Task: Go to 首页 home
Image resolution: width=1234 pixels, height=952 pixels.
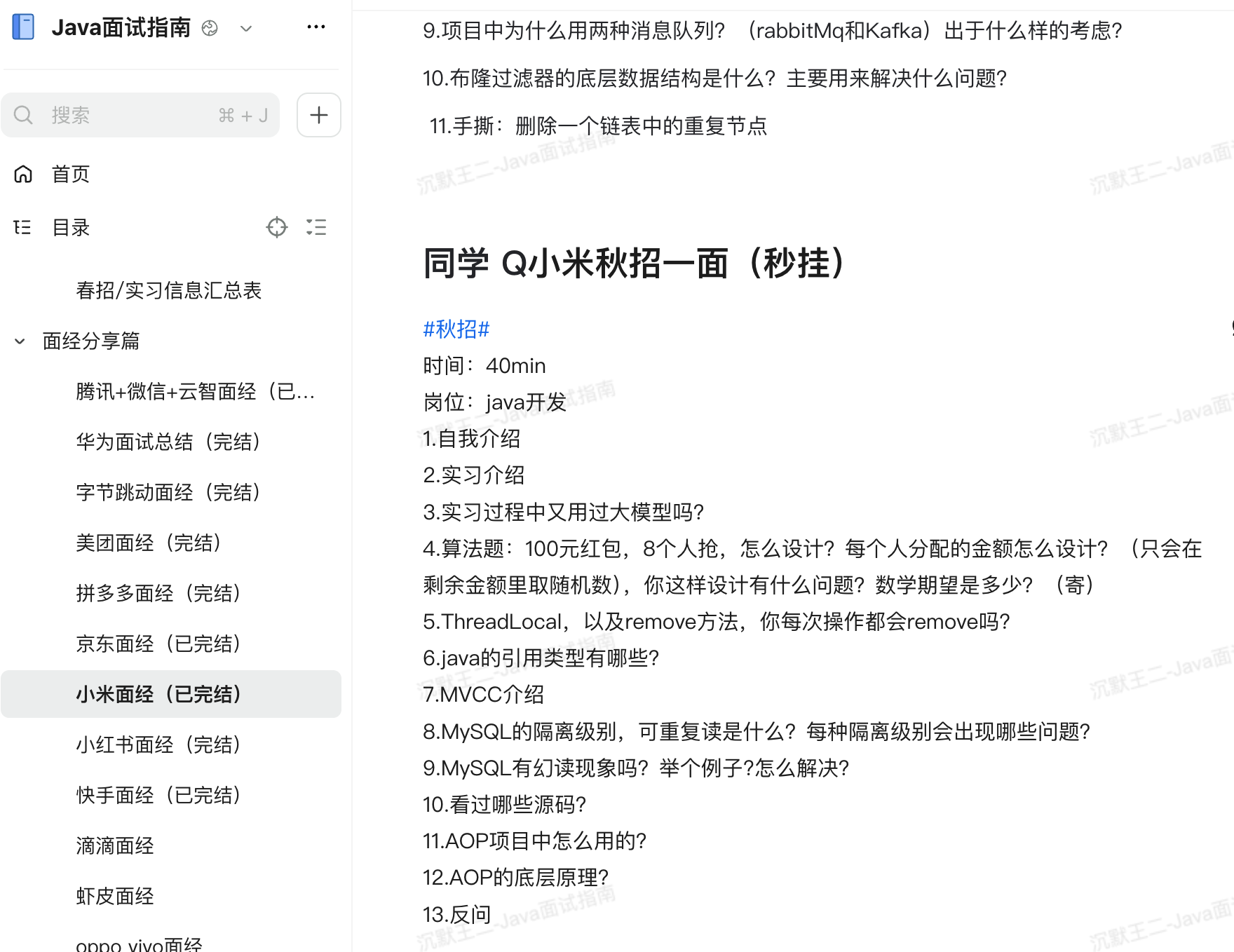Action: point(70,174)
